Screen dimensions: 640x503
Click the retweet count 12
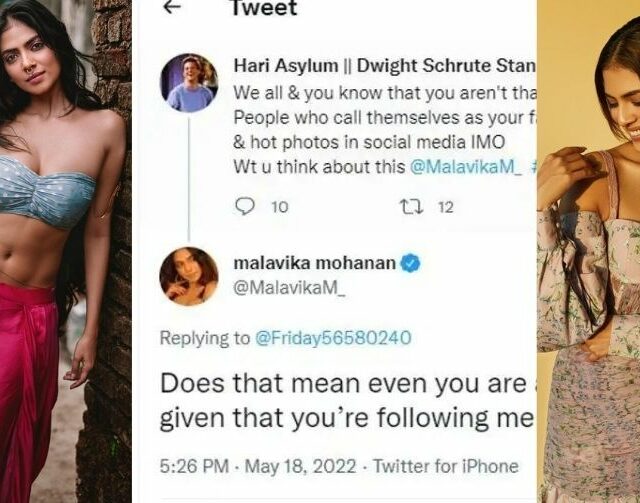click(x=446, y=207)
